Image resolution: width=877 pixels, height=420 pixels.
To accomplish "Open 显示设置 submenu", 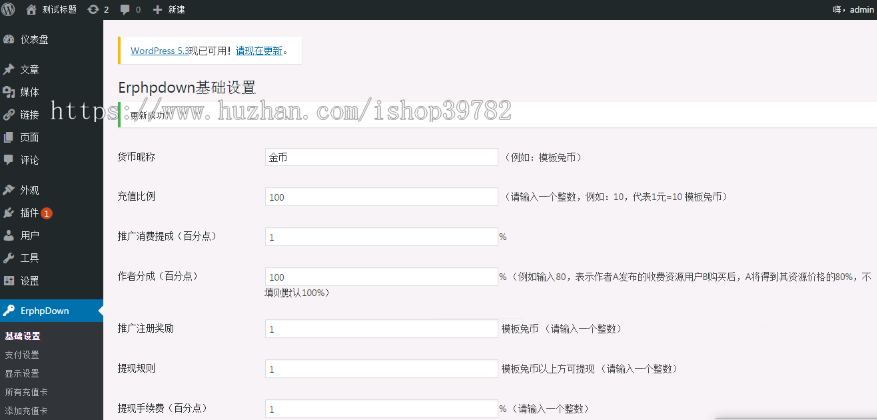I will [22, 374].
